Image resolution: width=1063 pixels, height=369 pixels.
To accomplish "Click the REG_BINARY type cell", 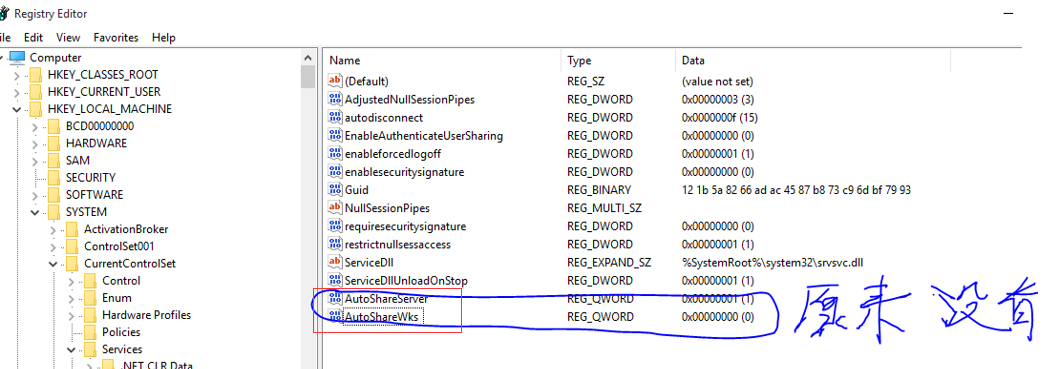I will coord(599,190).
